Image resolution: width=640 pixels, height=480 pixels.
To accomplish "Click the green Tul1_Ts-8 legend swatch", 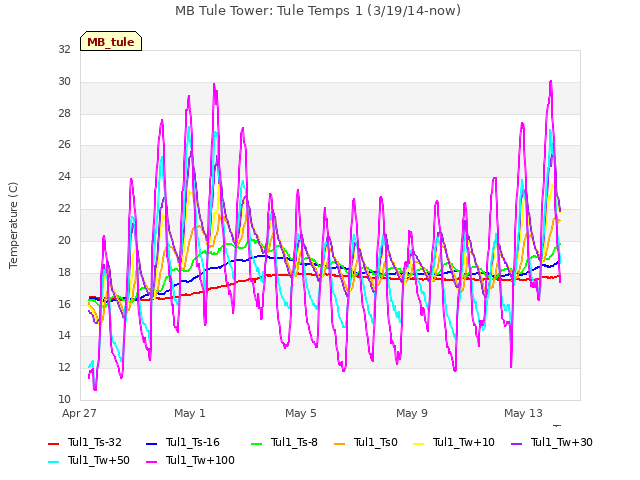I will [256, 444].
